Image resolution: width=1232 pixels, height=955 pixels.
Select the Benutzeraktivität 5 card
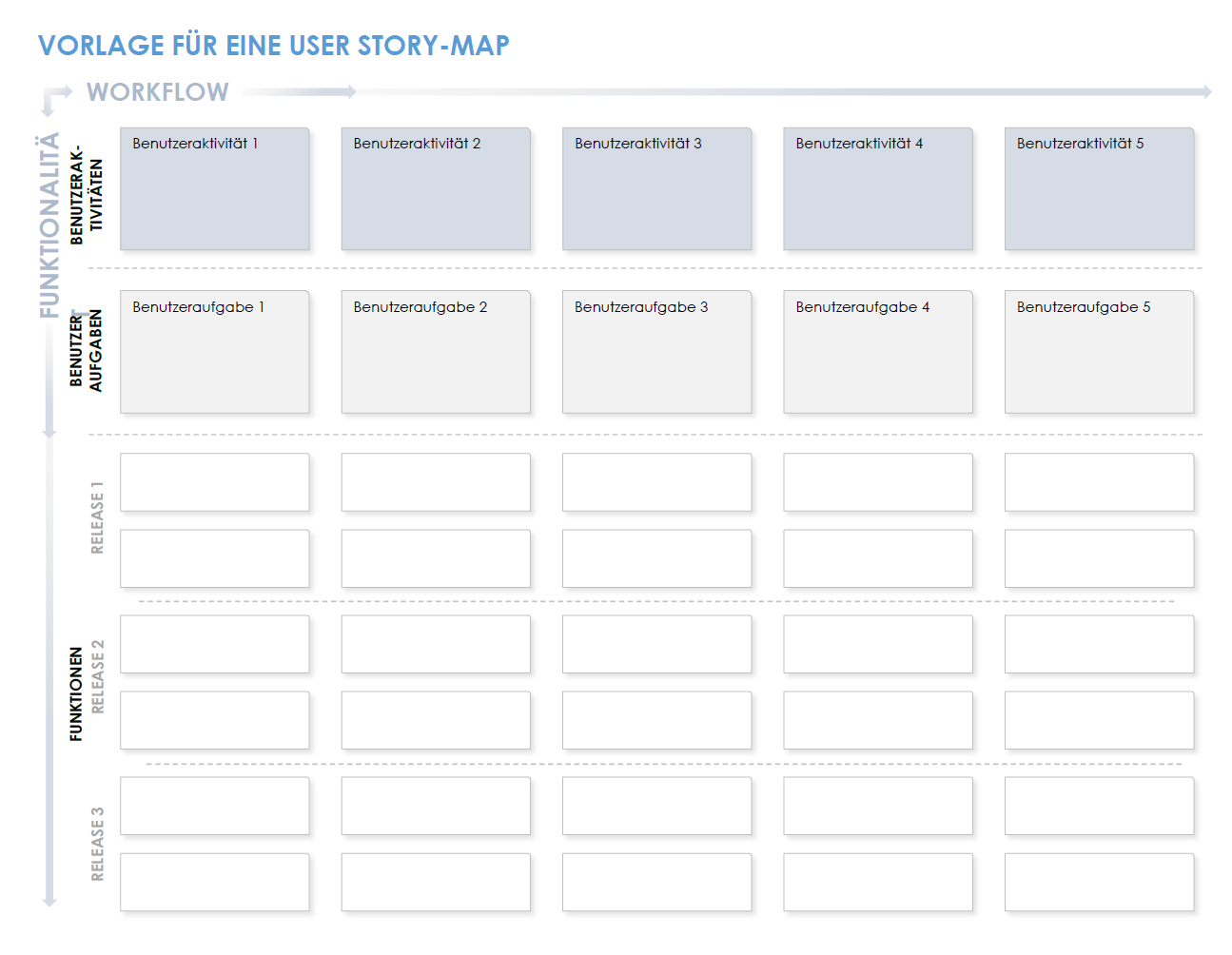[1100, 188]
